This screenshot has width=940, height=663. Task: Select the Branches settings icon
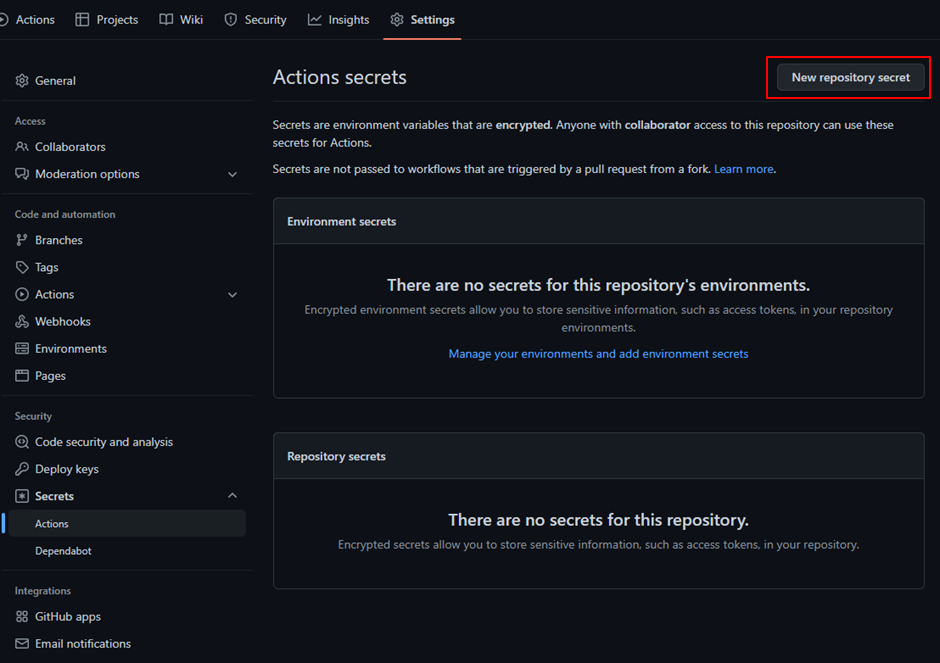coord(21,240)
